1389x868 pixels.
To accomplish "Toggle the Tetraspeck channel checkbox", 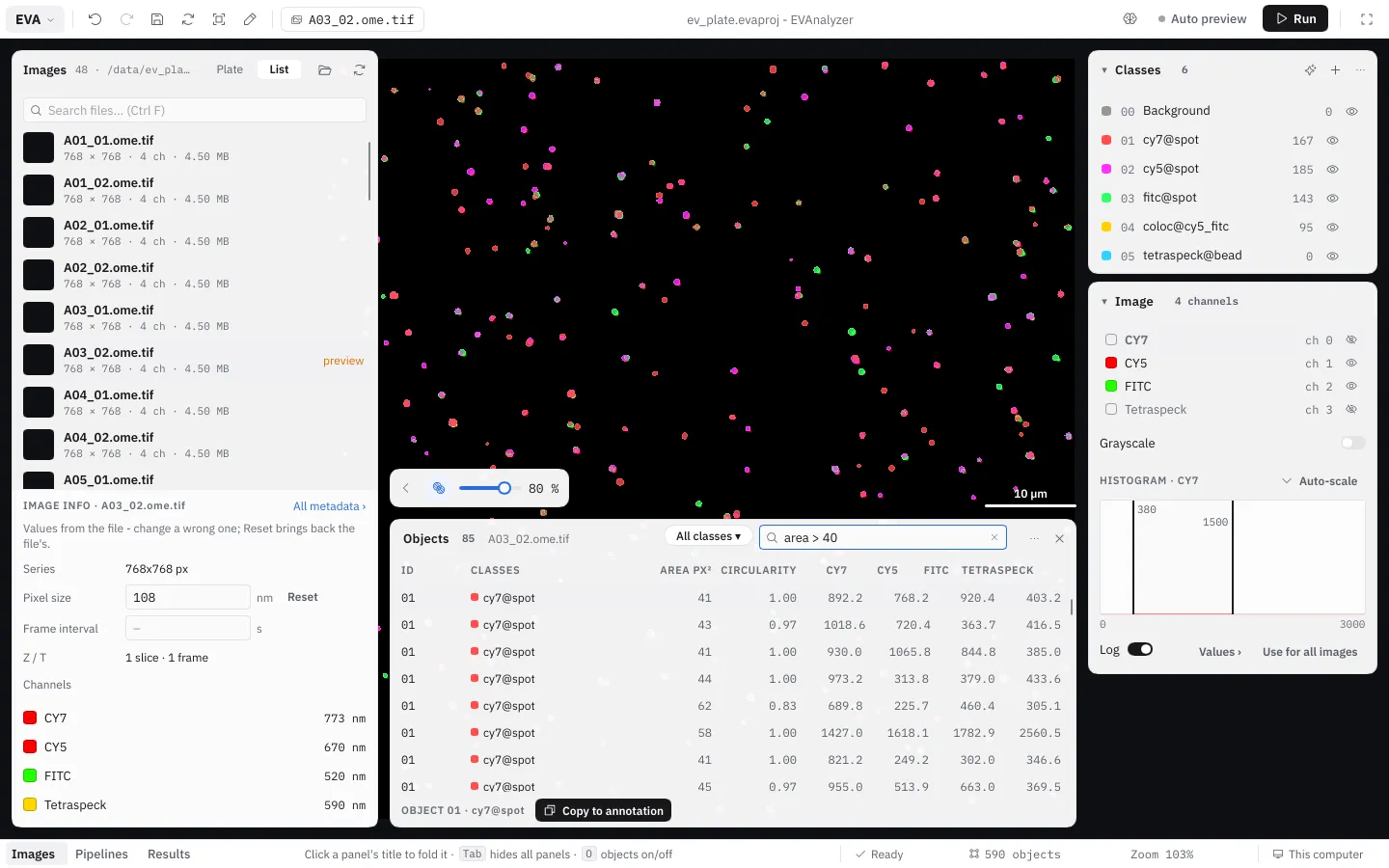I will tap(1111, 409).
